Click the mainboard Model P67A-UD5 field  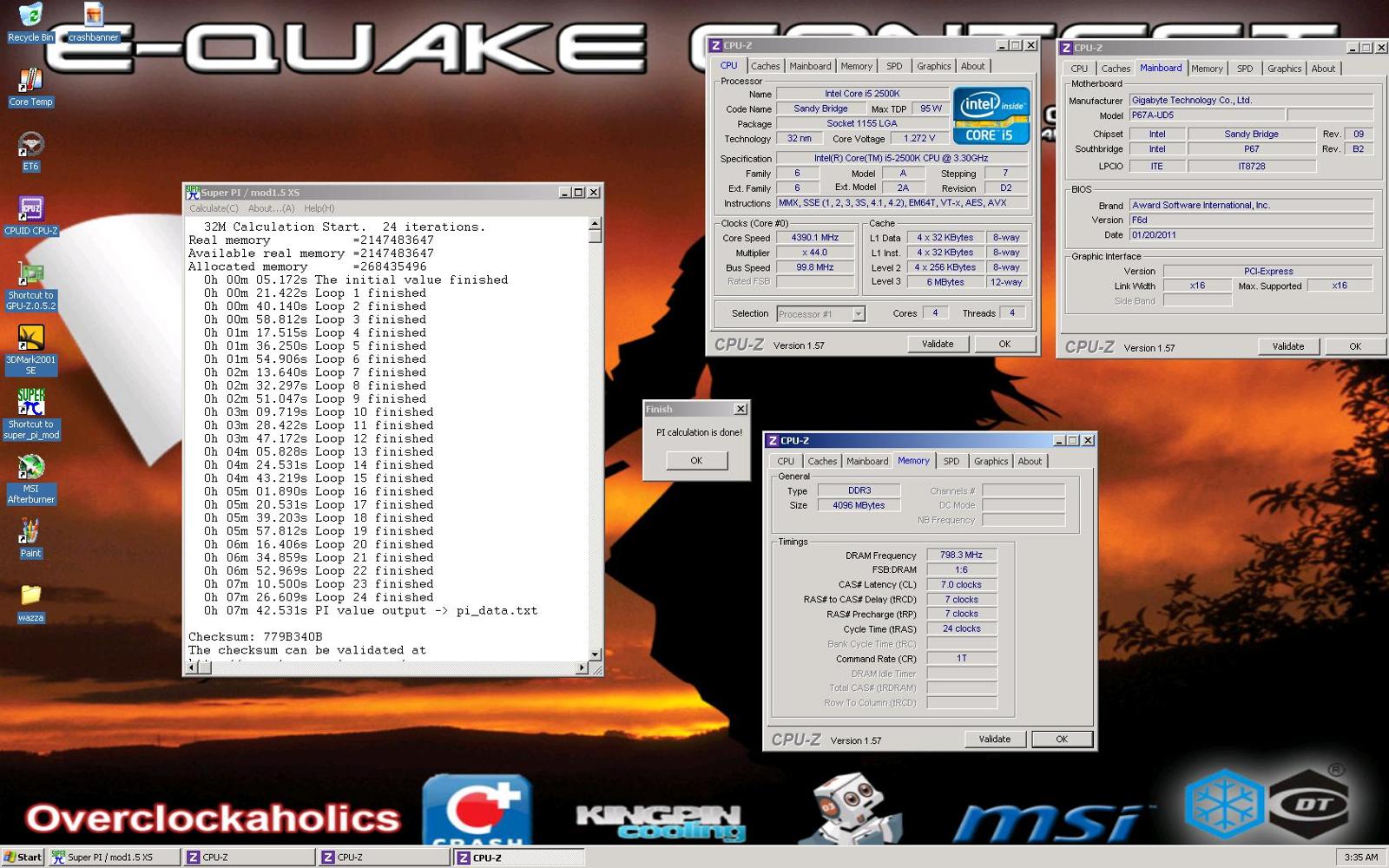pyautogui.click(x=1207, y=115)
